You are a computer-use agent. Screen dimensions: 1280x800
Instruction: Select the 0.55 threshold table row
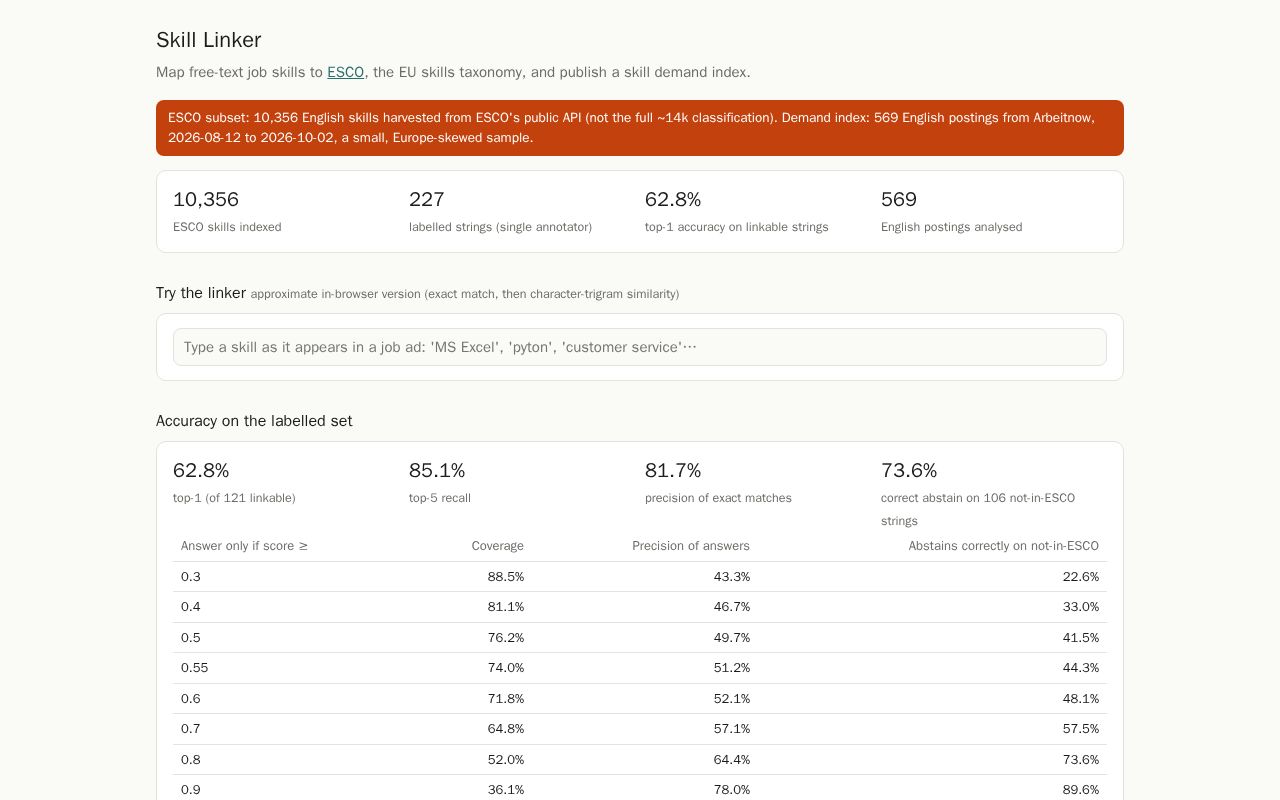640,668
